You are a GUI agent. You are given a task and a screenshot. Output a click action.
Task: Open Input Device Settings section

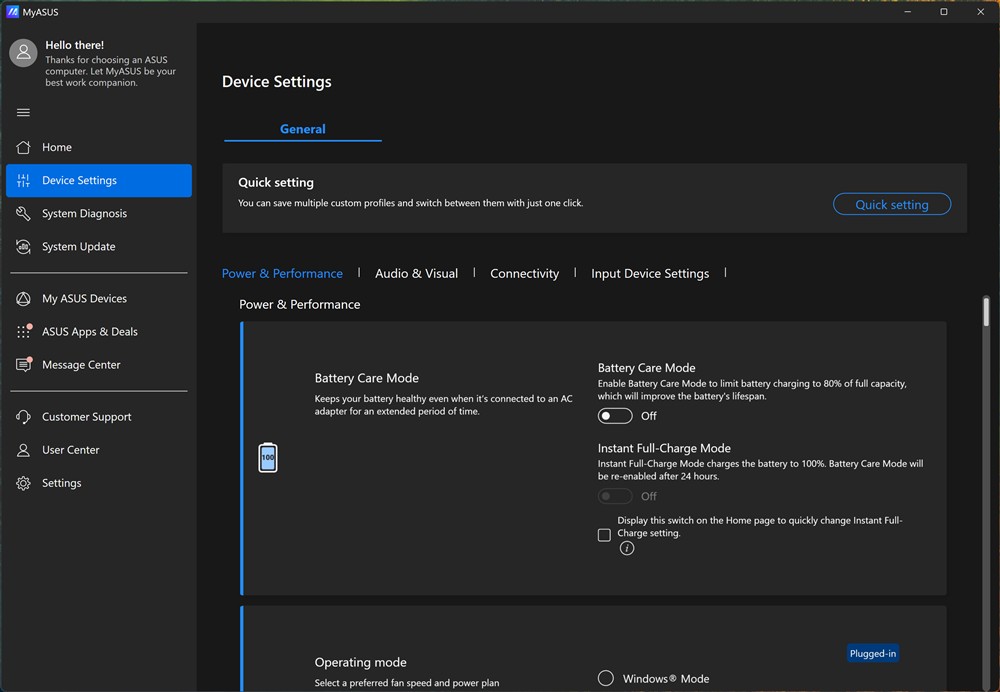[x=650, y=273]
